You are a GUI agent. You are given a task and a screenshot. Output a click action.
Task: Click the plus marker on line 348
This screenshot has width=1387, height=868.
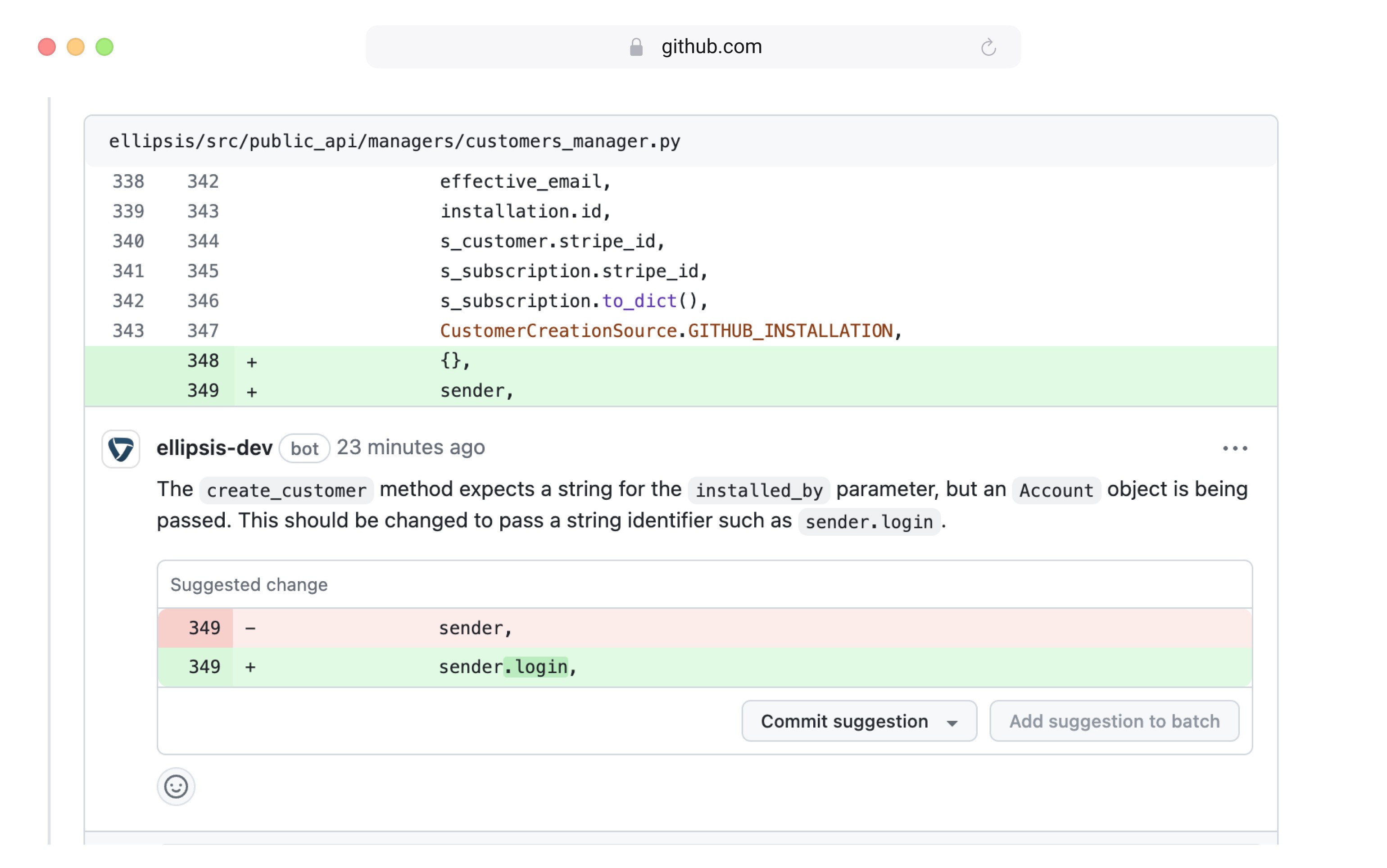pos(251,361)
